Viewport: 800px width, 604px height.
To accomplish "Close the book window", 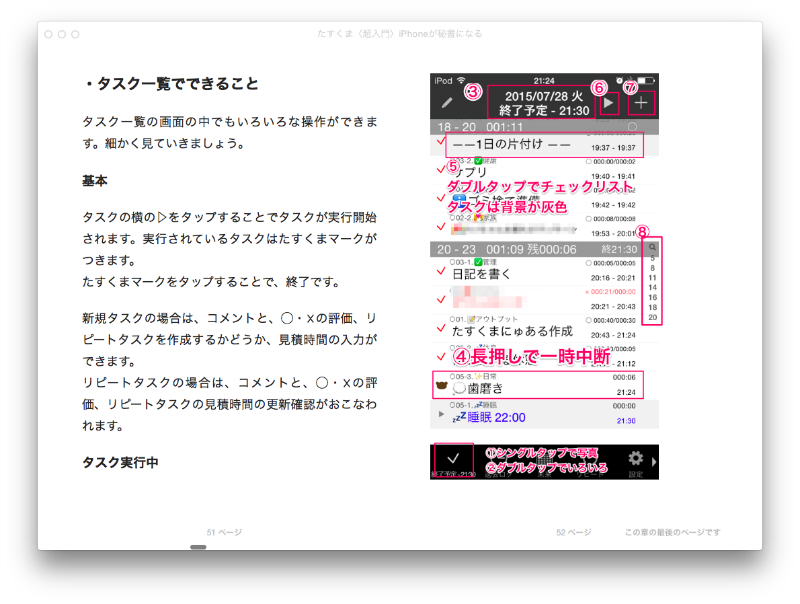I will pos(48,34).
